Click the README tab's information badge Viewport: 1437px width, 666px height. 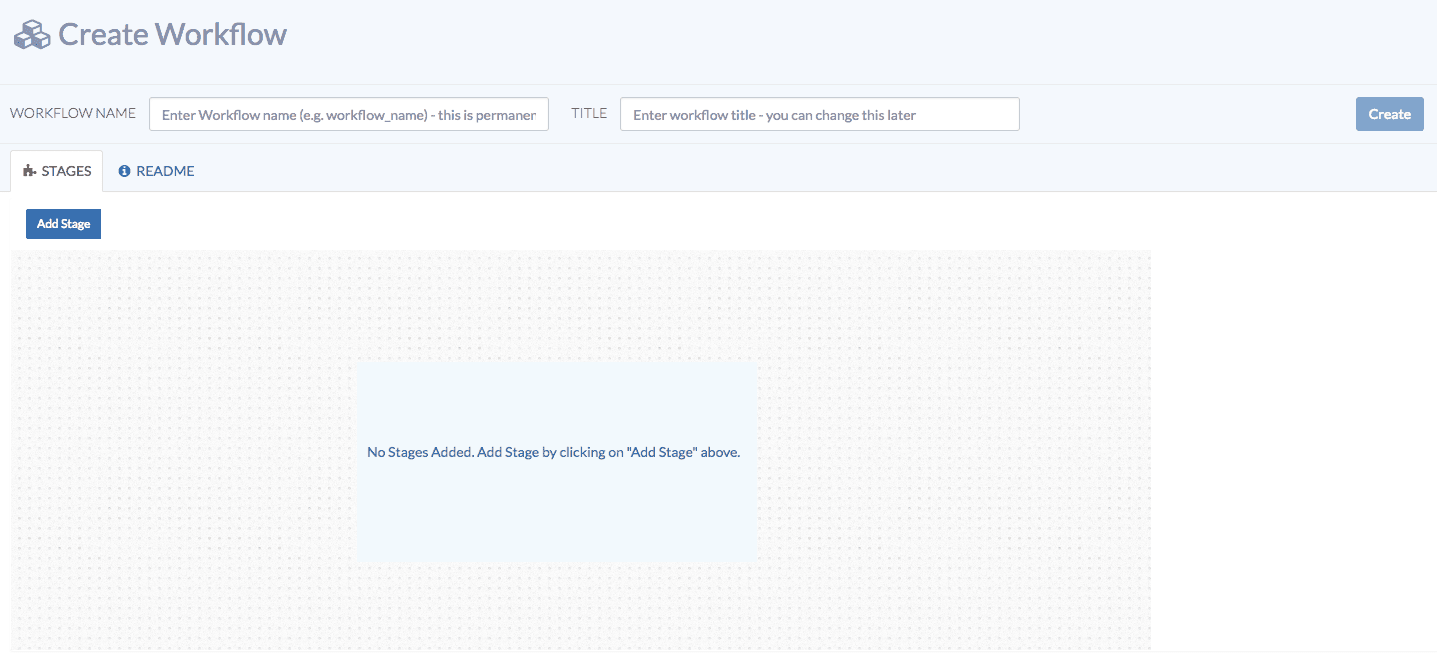click(x=123, y=170)
